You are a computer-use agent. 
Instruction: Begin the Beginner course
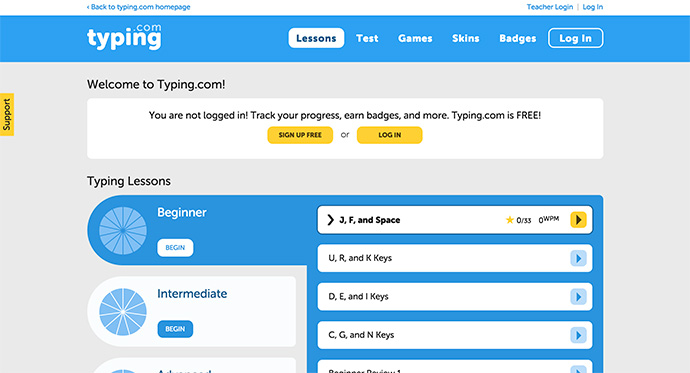pyautogui.click(x=175, y=248)
